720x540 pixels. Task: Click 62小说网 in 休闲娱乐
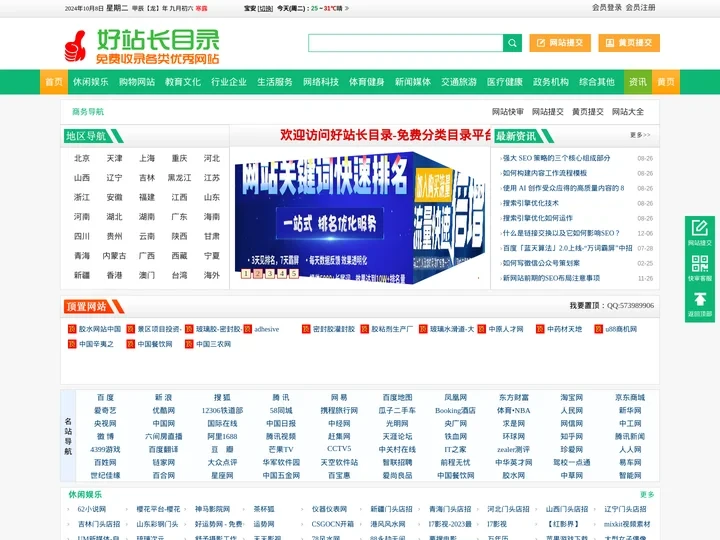pyautogui.click(x=92, y=509)
